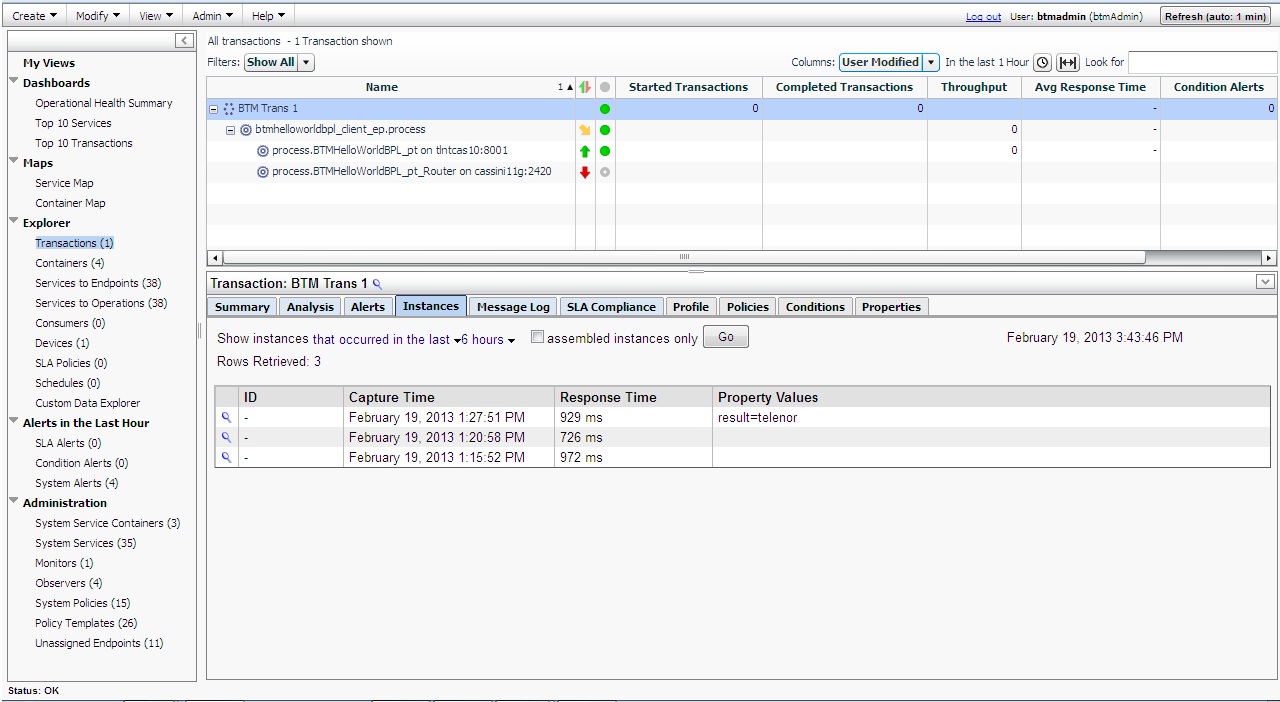Click the Go button
Image resolution: width=1280 pixels, height=702 pixels.
click(x=725, y=337)
